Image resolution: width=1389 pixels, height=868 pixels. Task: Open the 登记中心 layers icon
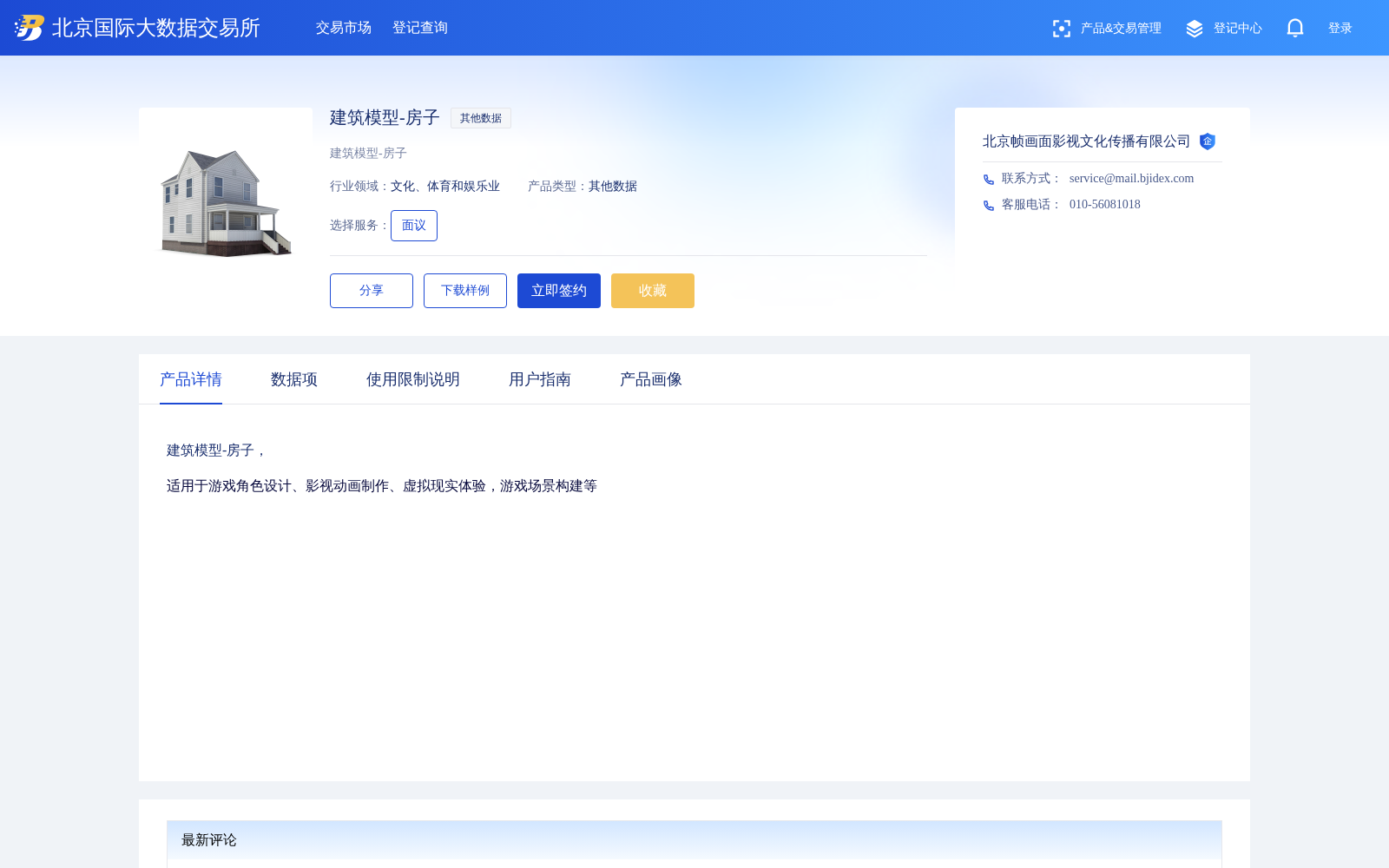(x=1195, y=29)
